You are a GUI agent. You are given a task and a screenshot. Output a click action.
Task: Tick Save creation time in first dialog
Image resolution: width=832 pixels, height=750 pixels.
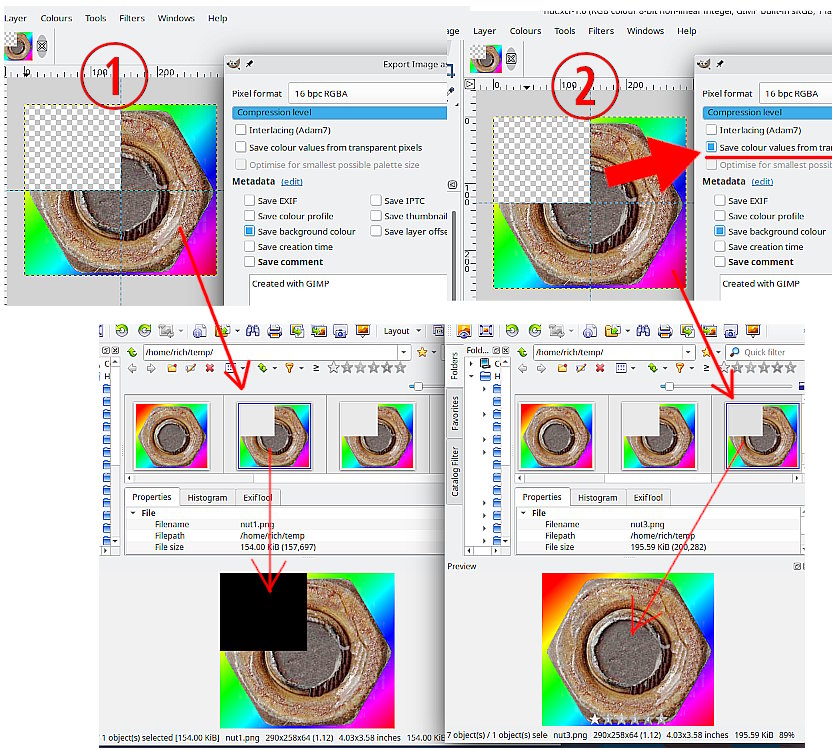click(249, 246)
